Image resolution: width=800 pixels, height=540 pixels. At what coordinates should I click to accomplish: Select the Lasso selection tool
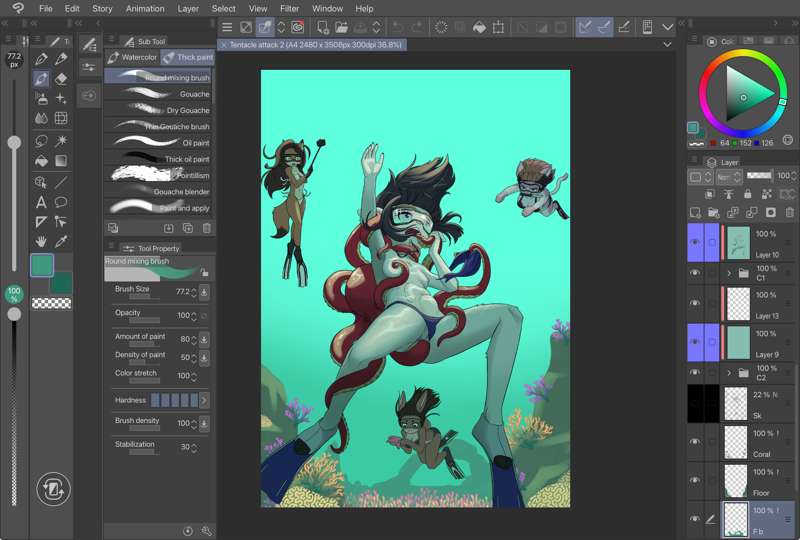click(41, 140)
